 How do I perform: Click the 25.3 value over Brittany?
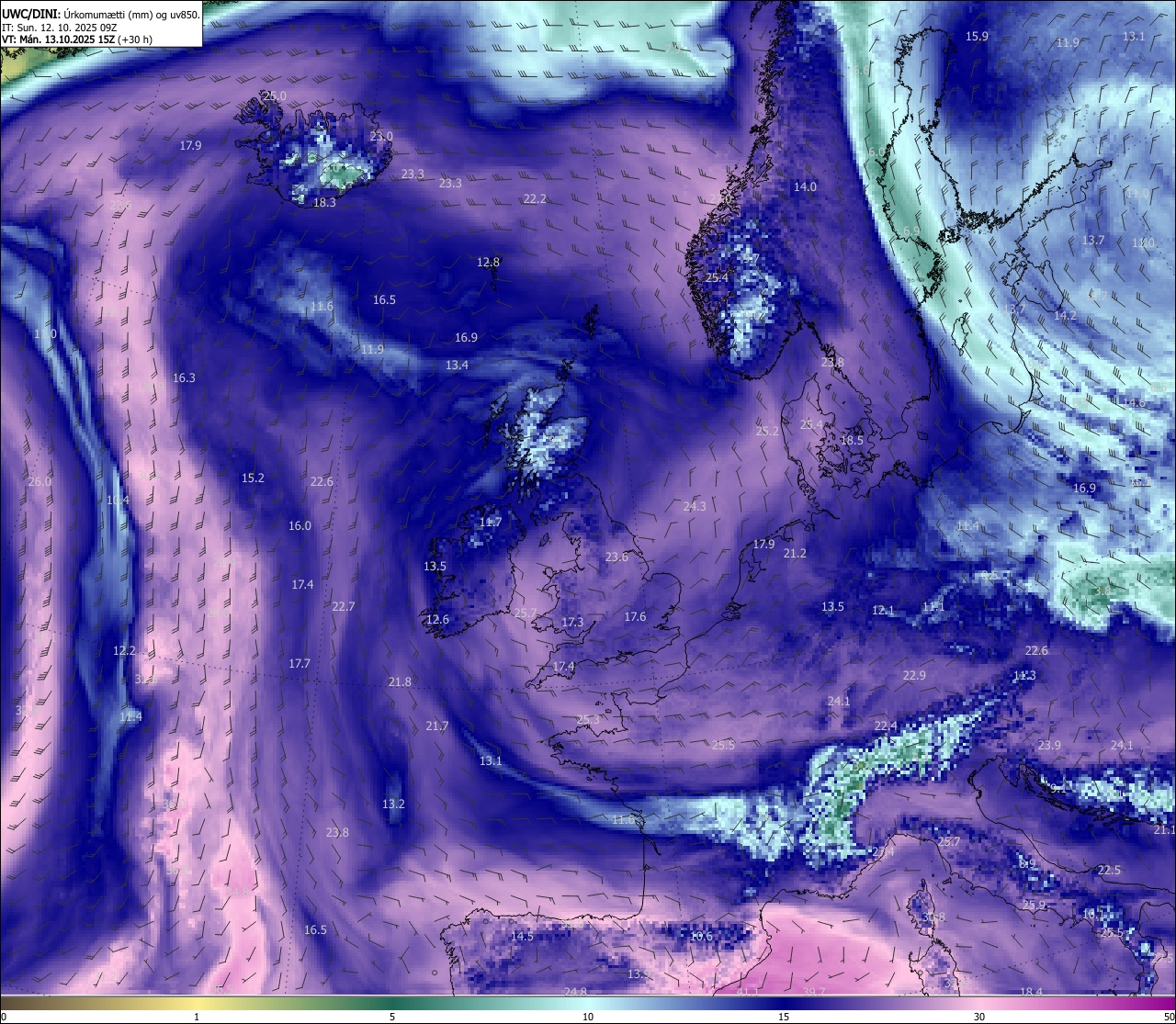pyautogui.click(x=588, y=719)
